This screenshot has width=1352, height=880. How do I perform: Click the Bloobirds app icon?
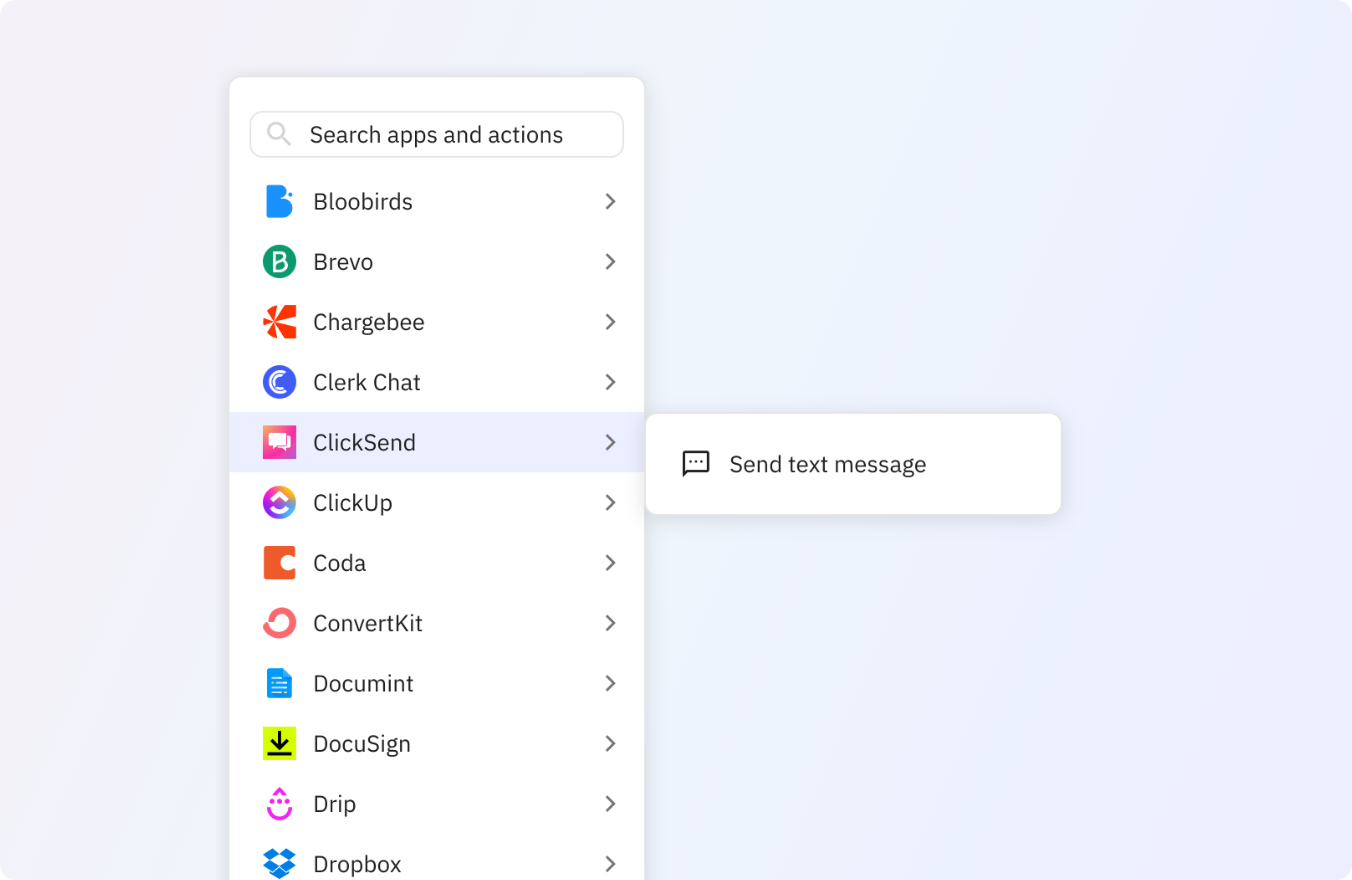[279, 202]
